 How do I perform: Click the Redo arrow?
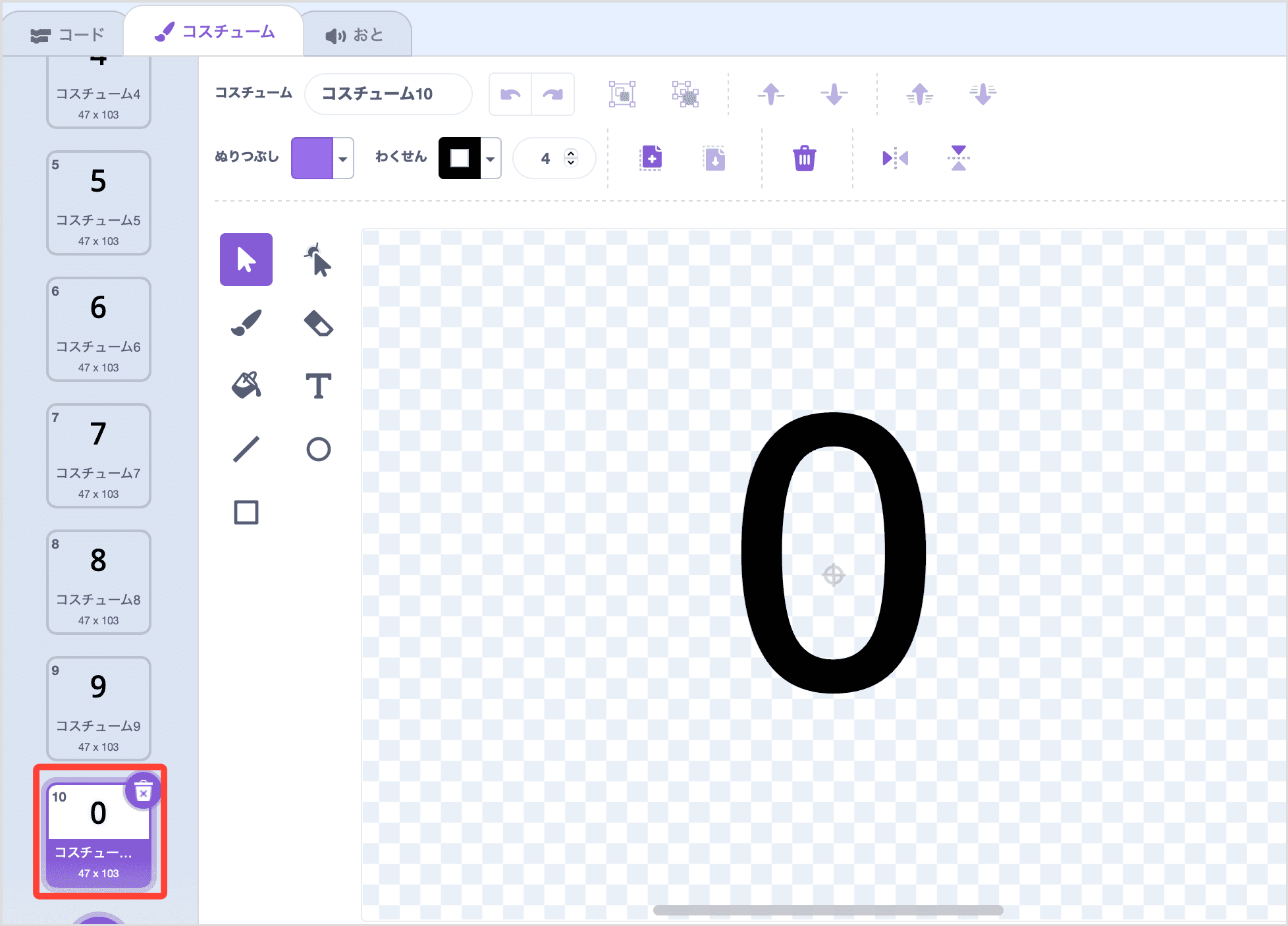(x=553, y=94)
